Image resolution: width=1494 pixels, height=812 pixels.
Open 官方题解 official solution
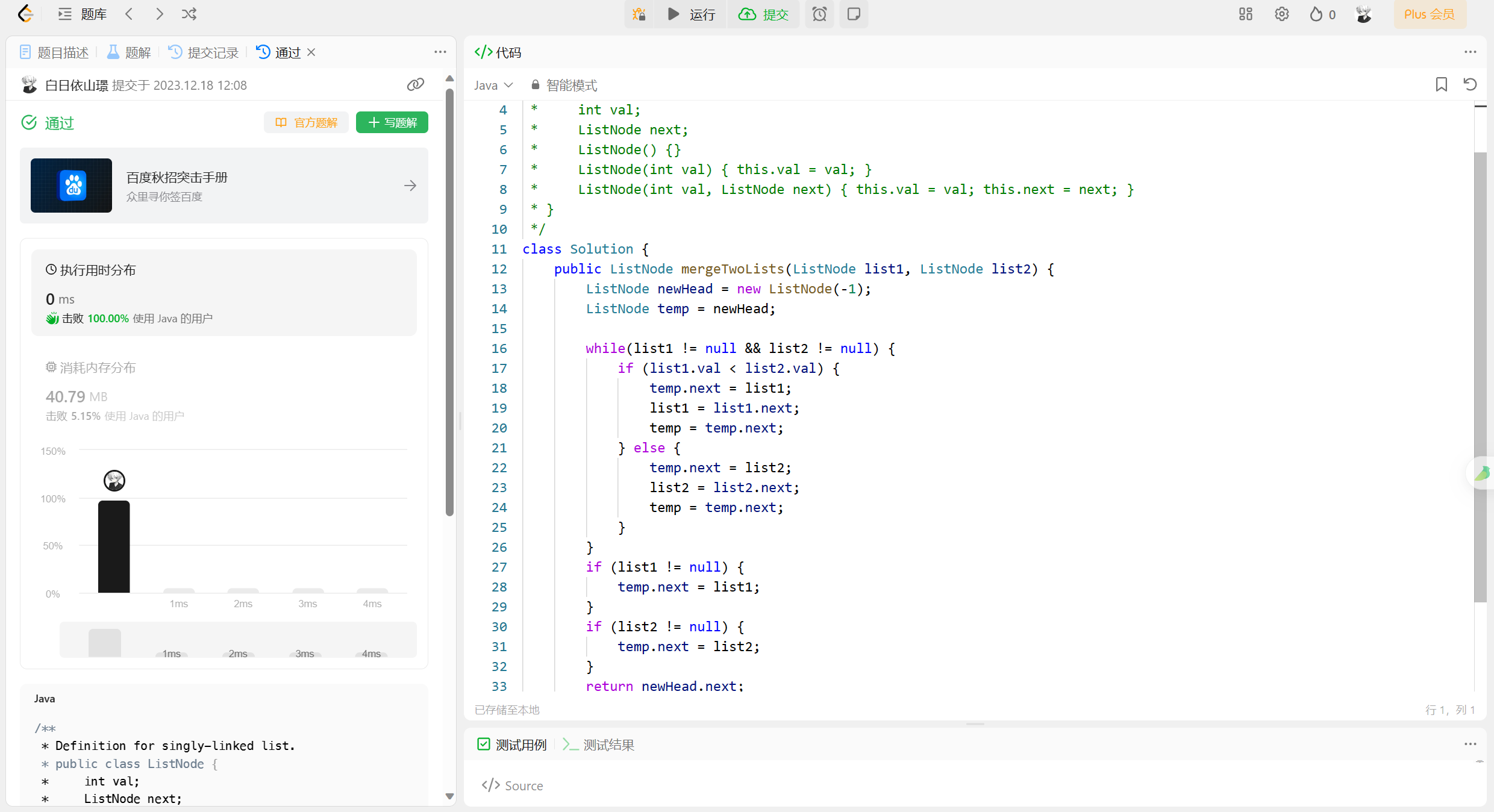point(307,122)
